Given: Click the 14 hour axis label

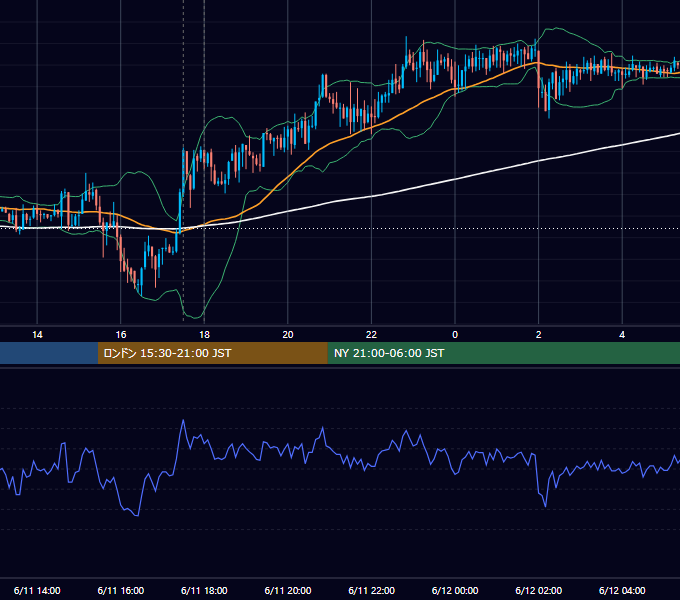Looking at the screenshot, I should (37, 335).
